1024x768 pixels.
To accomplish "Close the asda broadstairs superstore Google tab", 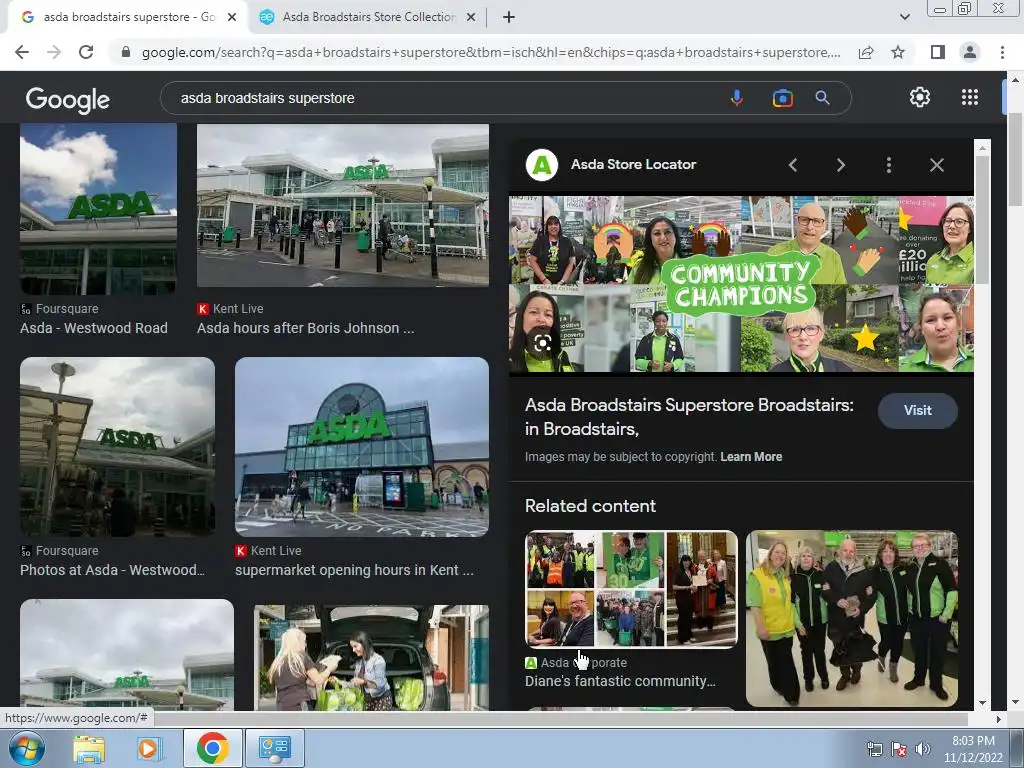I will (x=232, y=18).
